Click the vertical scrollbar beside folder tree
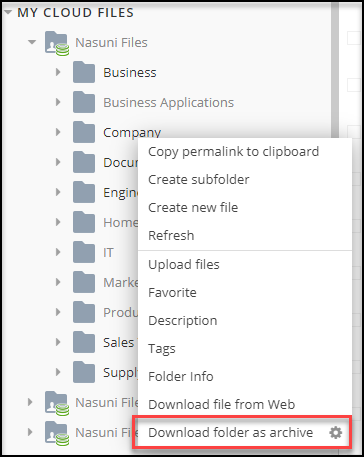 335,70
